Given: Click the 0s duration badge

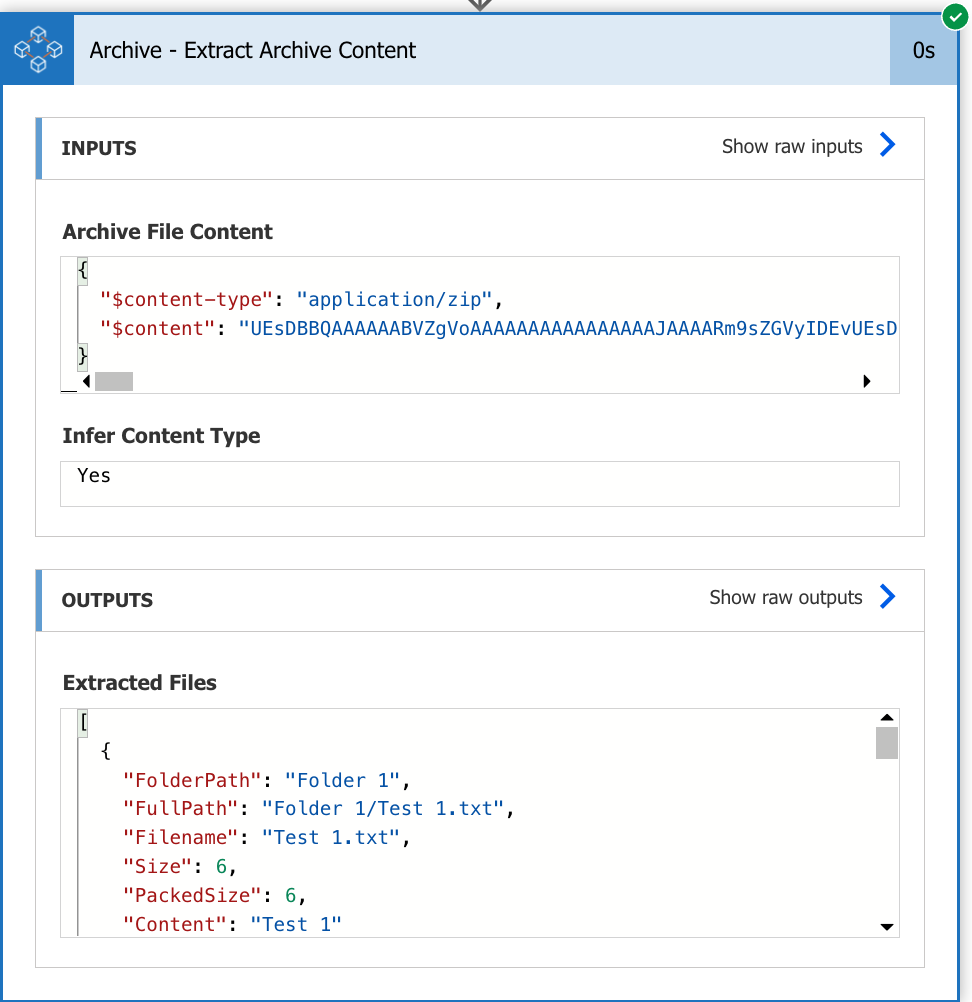Looking at the screenshot, I should coord(923,50).
